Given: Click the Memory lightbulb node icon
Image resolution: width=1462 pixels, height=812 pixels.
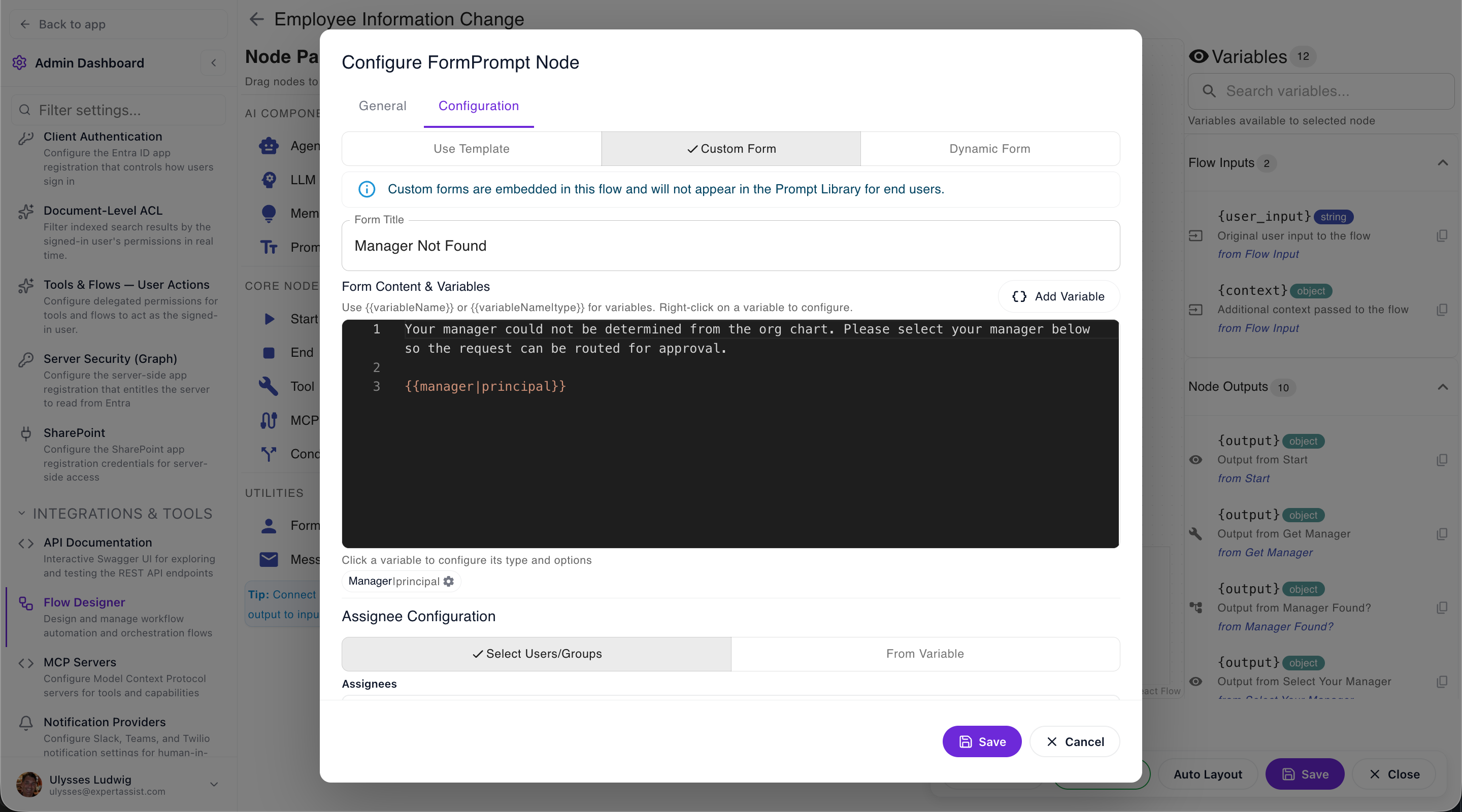Looking at the screenshot, I should tap(269, 213).
